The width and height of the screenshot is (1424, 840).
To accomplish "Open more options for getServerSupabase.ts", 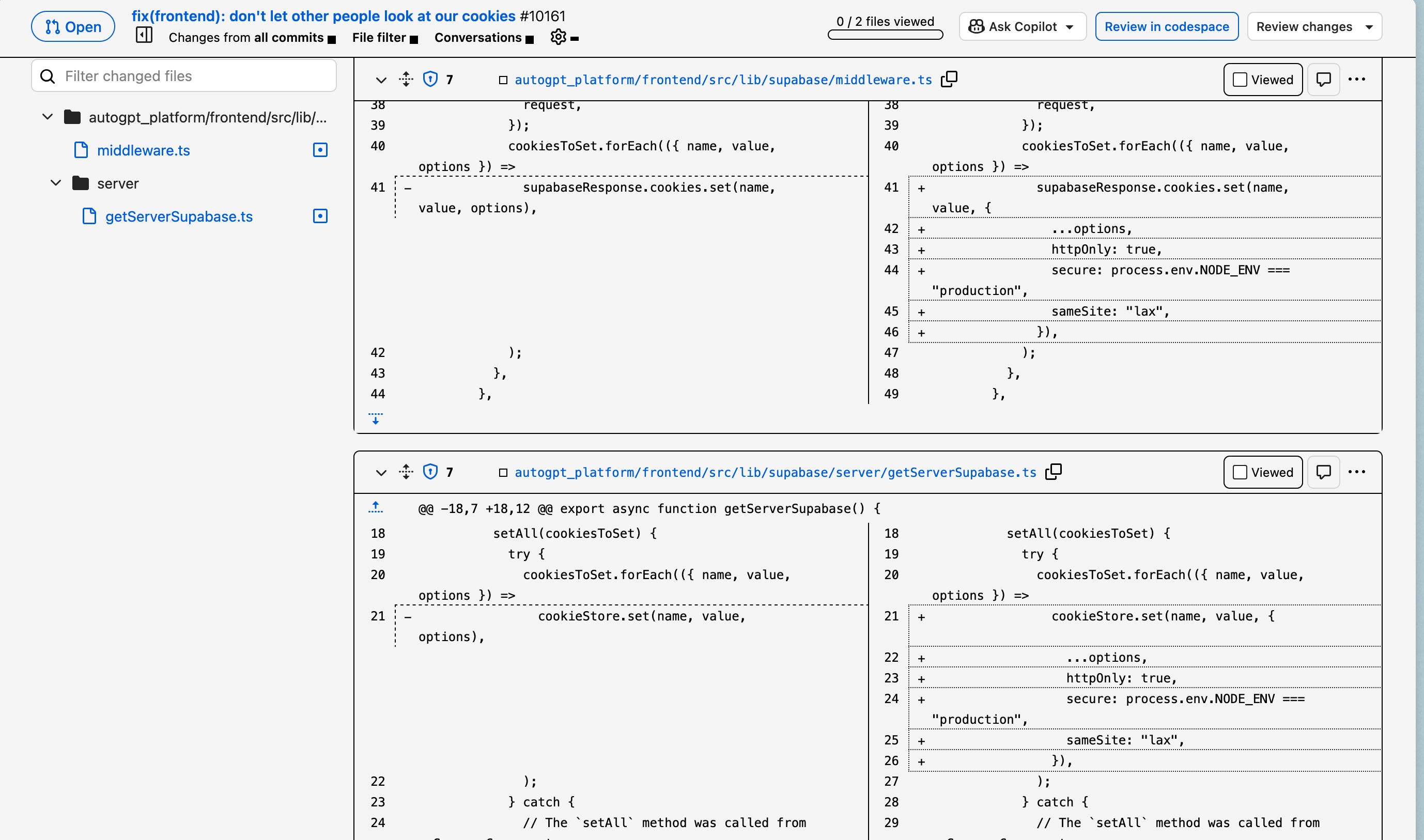I will pos(1357,472).
